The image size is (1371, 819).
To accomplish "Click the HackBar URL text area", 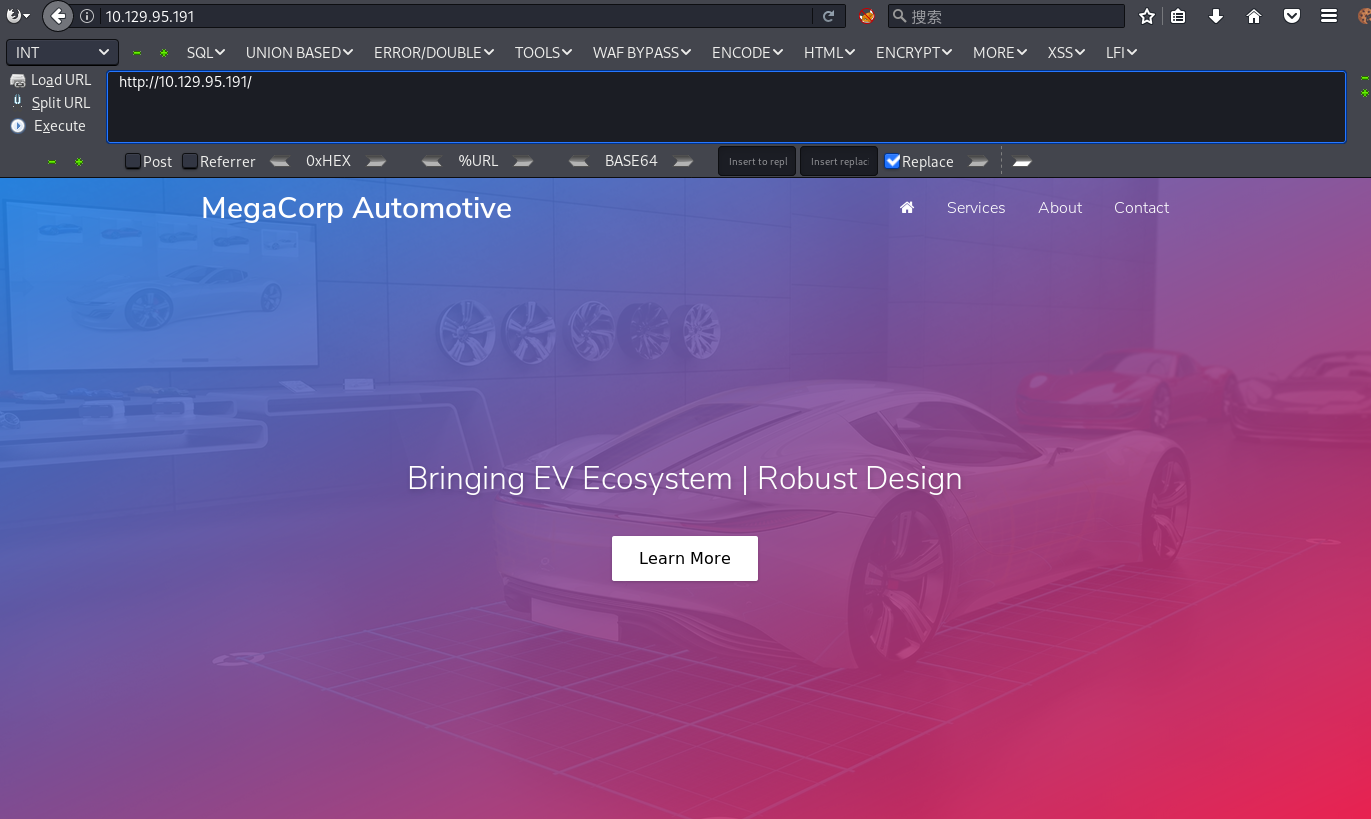I will (725, 107).
